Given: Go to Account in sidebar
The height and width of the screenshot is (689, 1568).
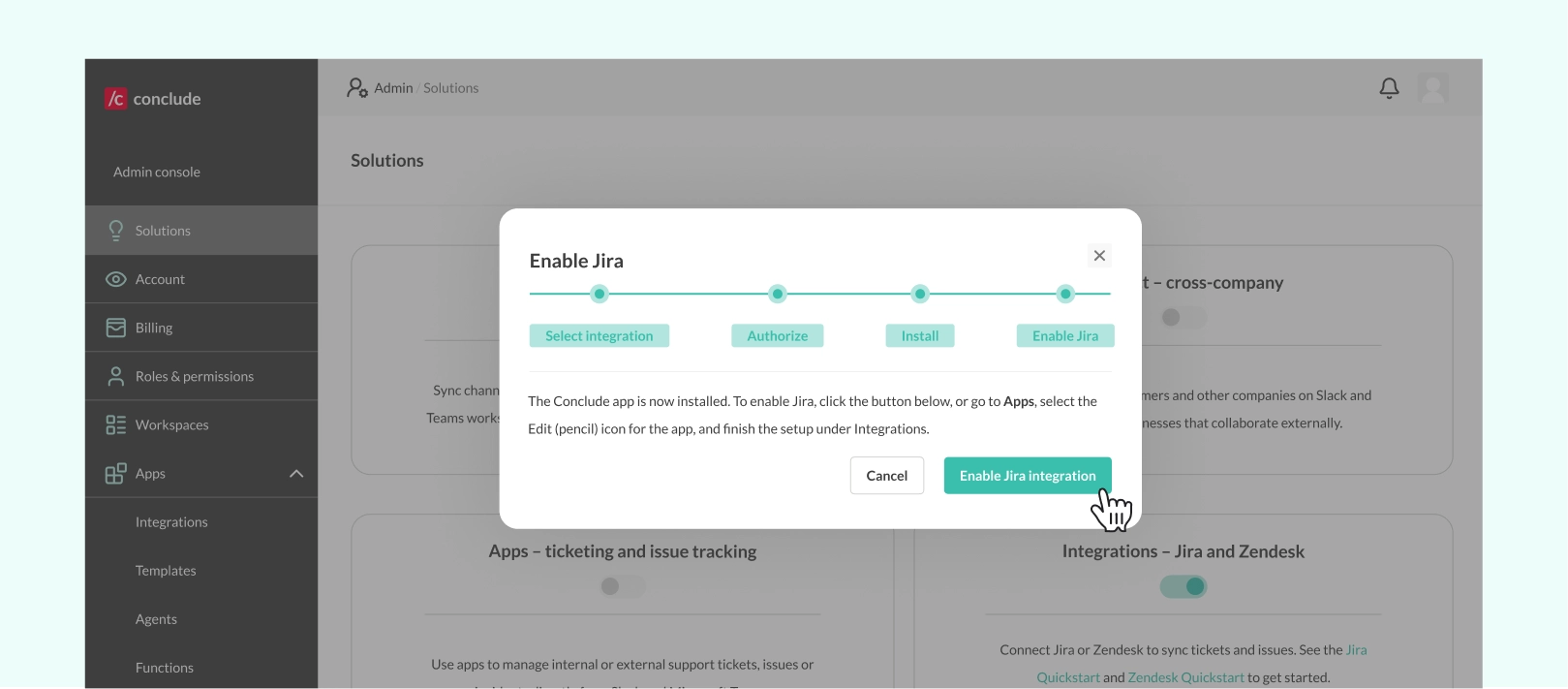Looking at the screenshot, I should (201, 279).
